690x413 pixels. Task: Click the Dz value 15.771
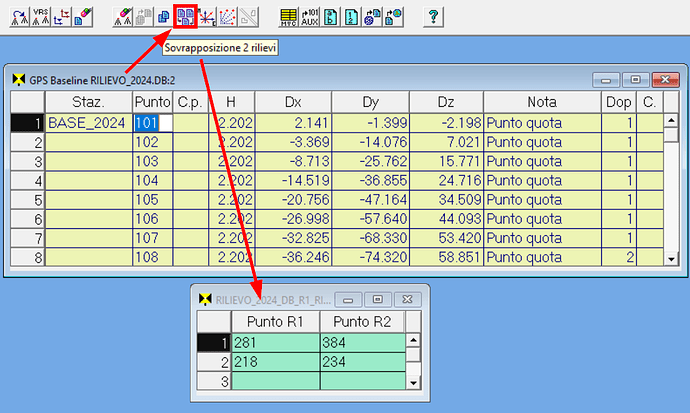point(446,161)
